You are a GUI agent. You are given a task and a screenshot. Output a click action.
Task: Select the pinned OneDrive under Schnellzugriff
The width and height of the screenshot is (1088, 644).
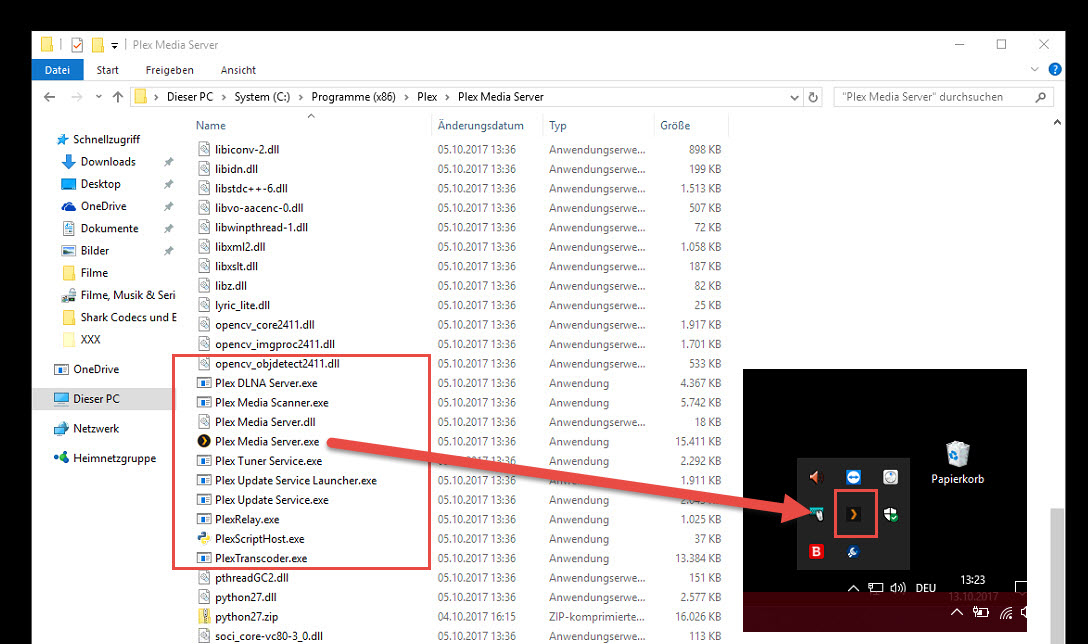point(103,206)
